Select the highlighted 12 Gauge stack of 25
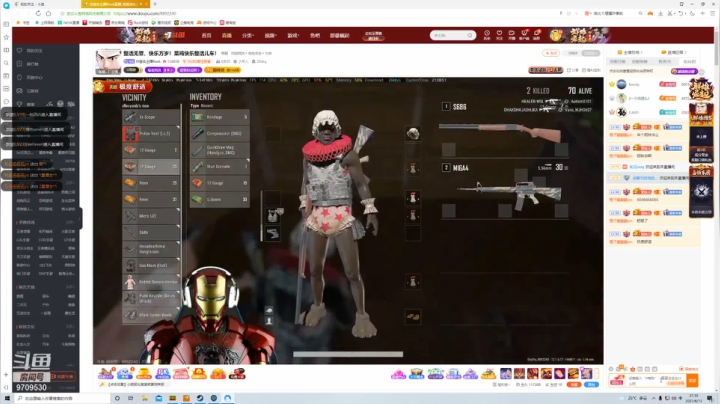Image resolution: width=720 pixels, height=404 pixels. [x=151, y=167]
